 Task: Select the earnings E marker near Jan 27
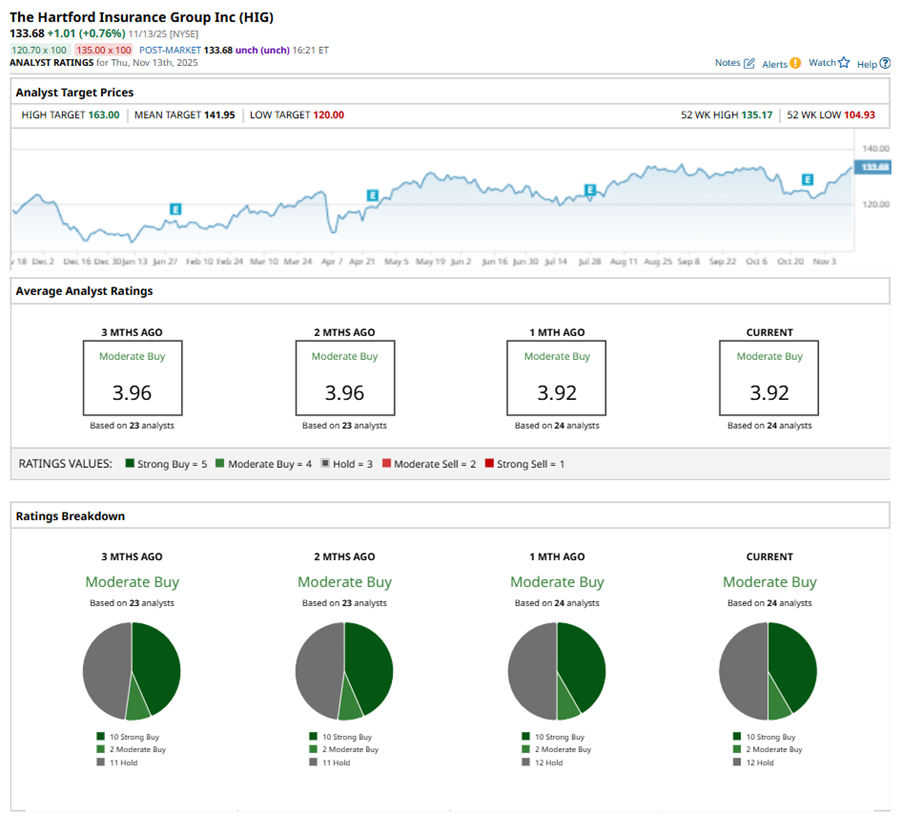(175, 209)
